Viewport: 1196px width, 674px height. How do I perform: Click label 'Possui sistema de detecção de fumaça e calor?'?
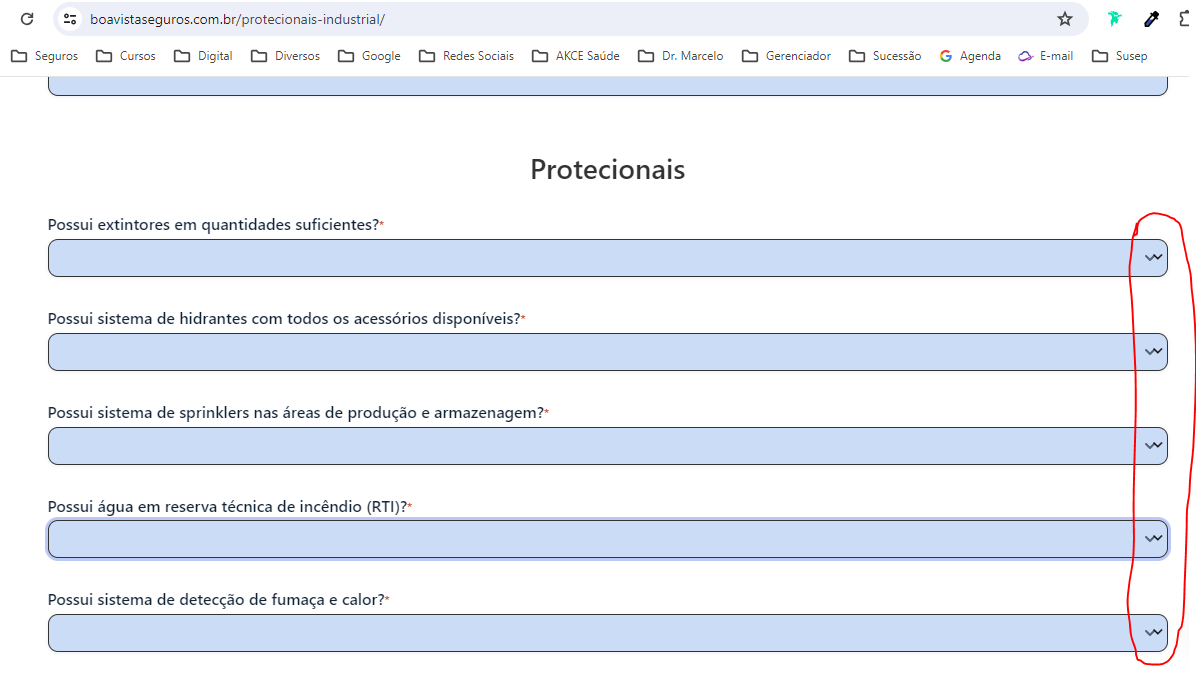pos(219,600)
